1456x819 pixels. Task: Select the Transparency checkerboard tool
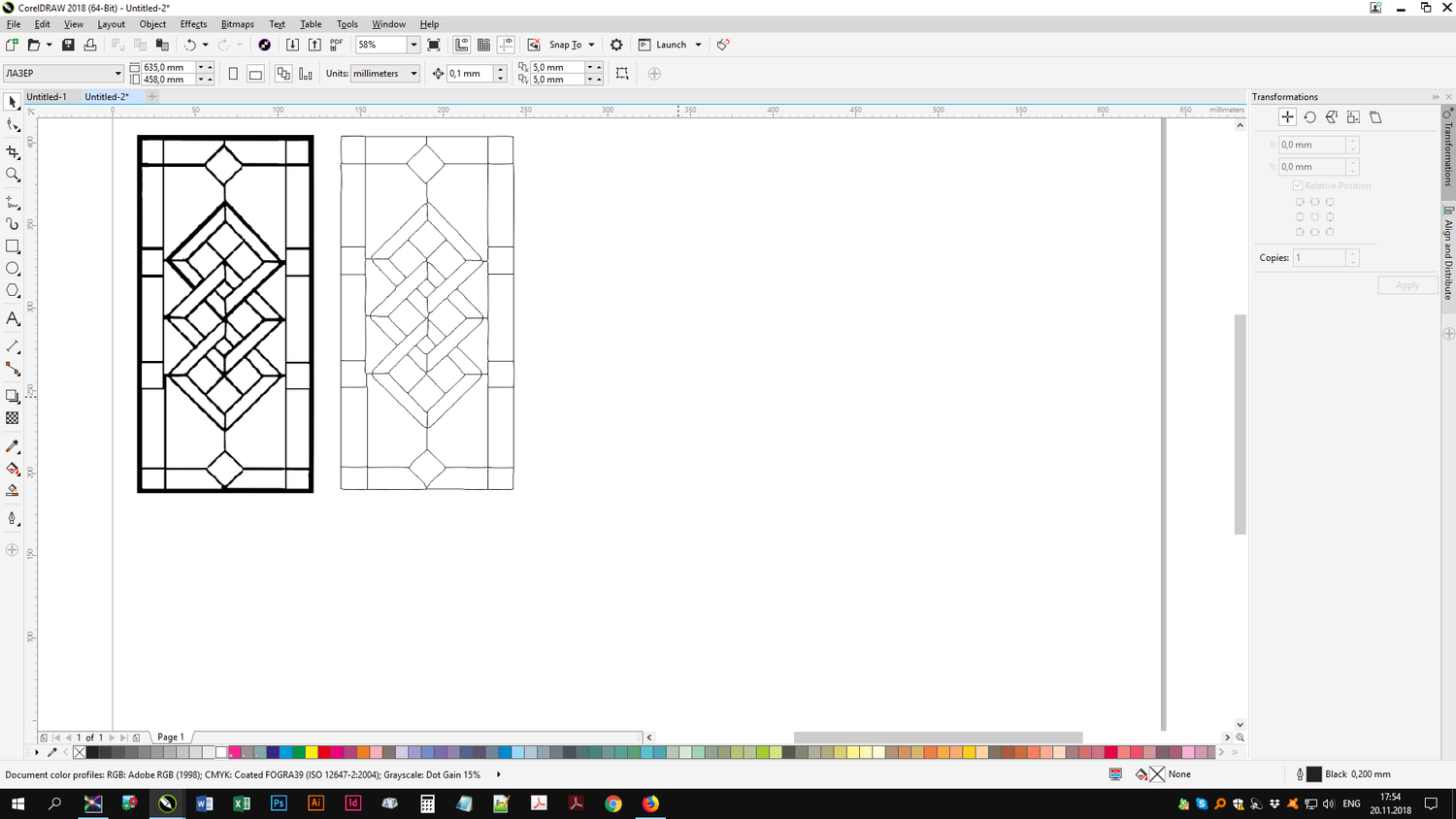13,418
